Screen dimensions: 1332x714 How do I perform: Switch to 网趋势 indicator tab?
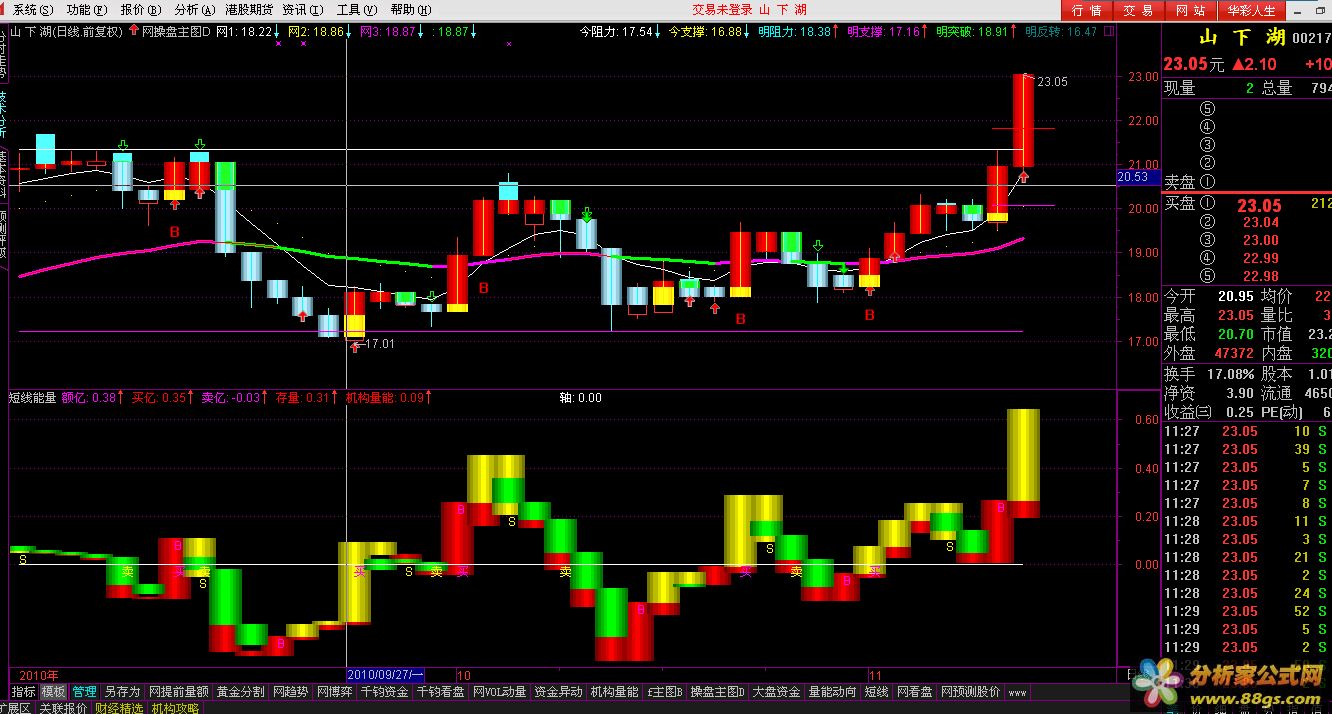(x=291, y=691)
